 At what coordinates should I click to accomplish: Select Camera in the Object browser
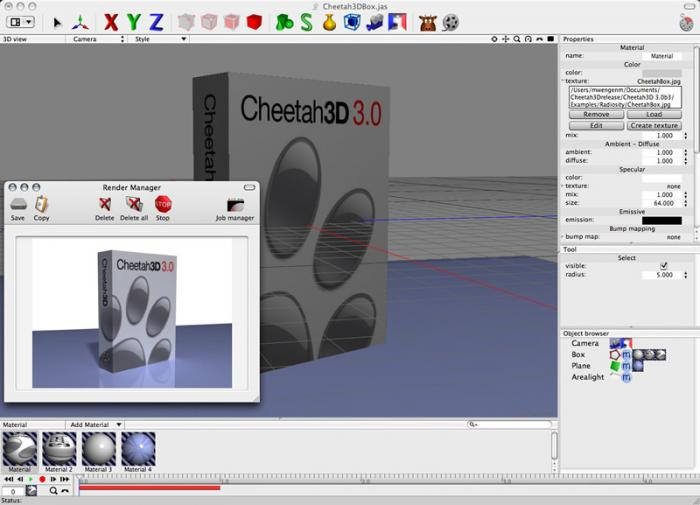point(585,343)
